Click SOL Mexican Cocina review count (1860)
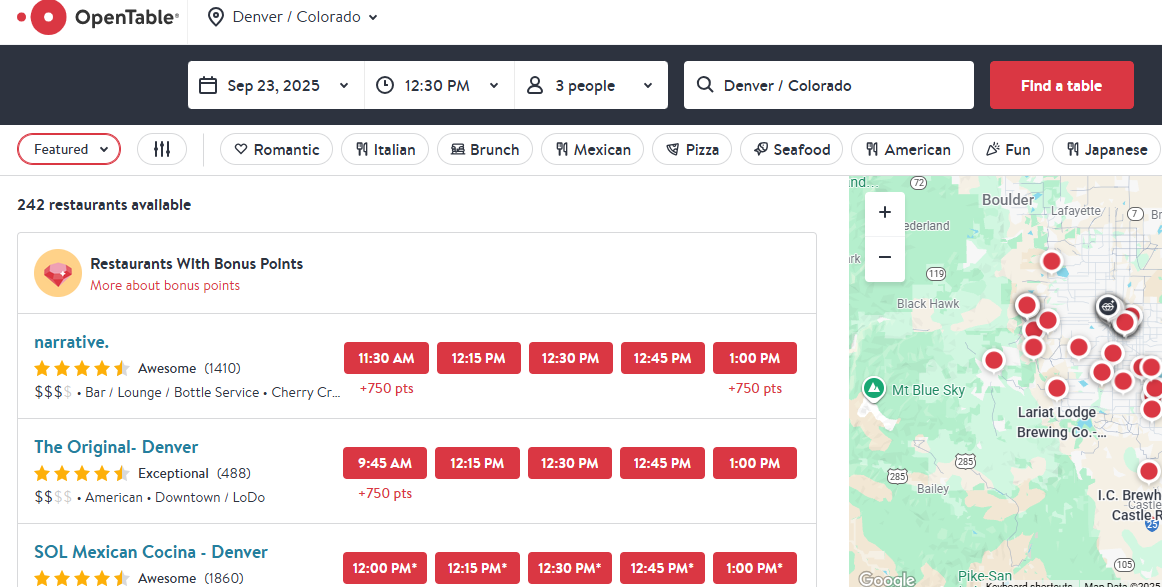This screenshot has width=1162, height=587. (x=224, y=578)
